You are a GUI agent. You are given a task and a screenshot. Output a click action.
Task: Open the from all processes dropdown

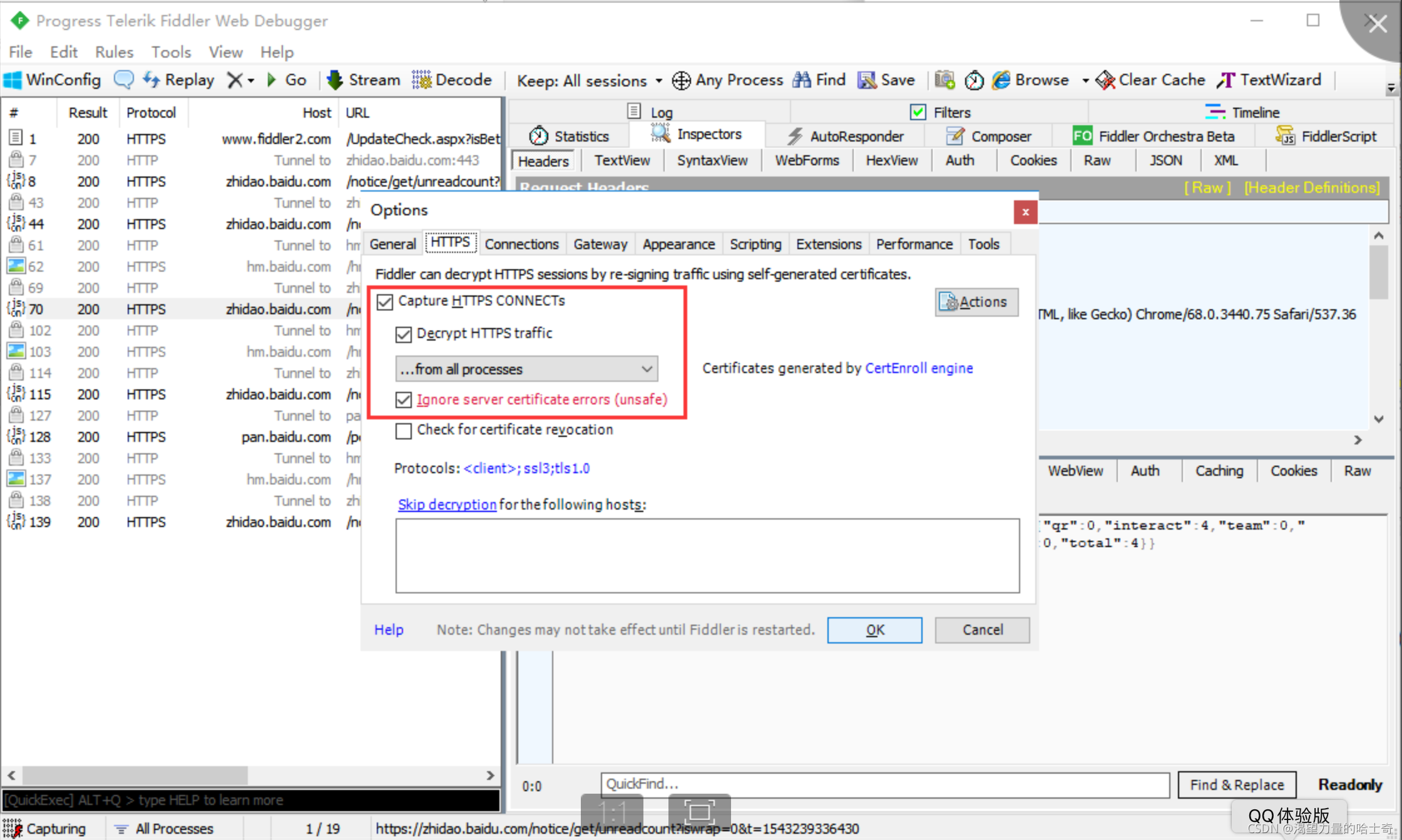point(526,369)
